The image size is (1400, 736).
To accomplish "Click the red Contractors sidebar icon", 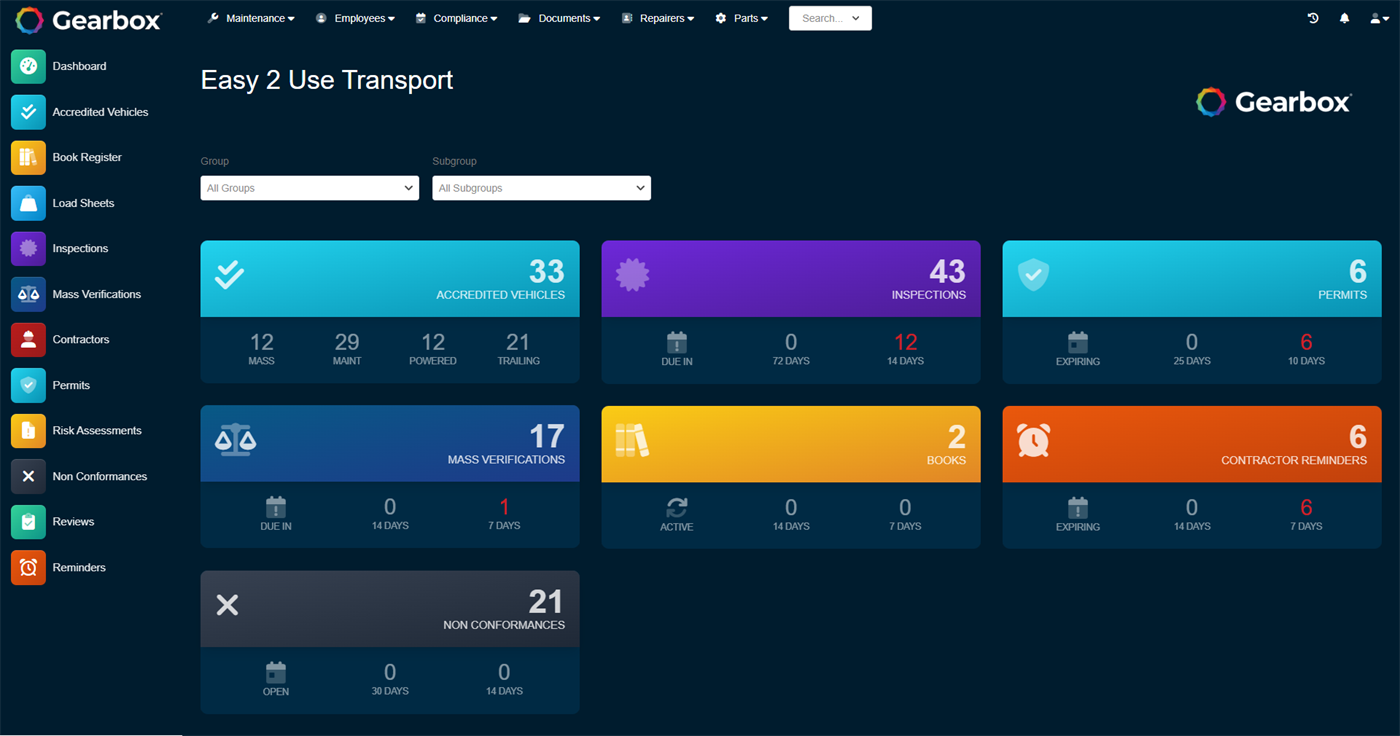I will pyautogui.click(x=28, y=339).
